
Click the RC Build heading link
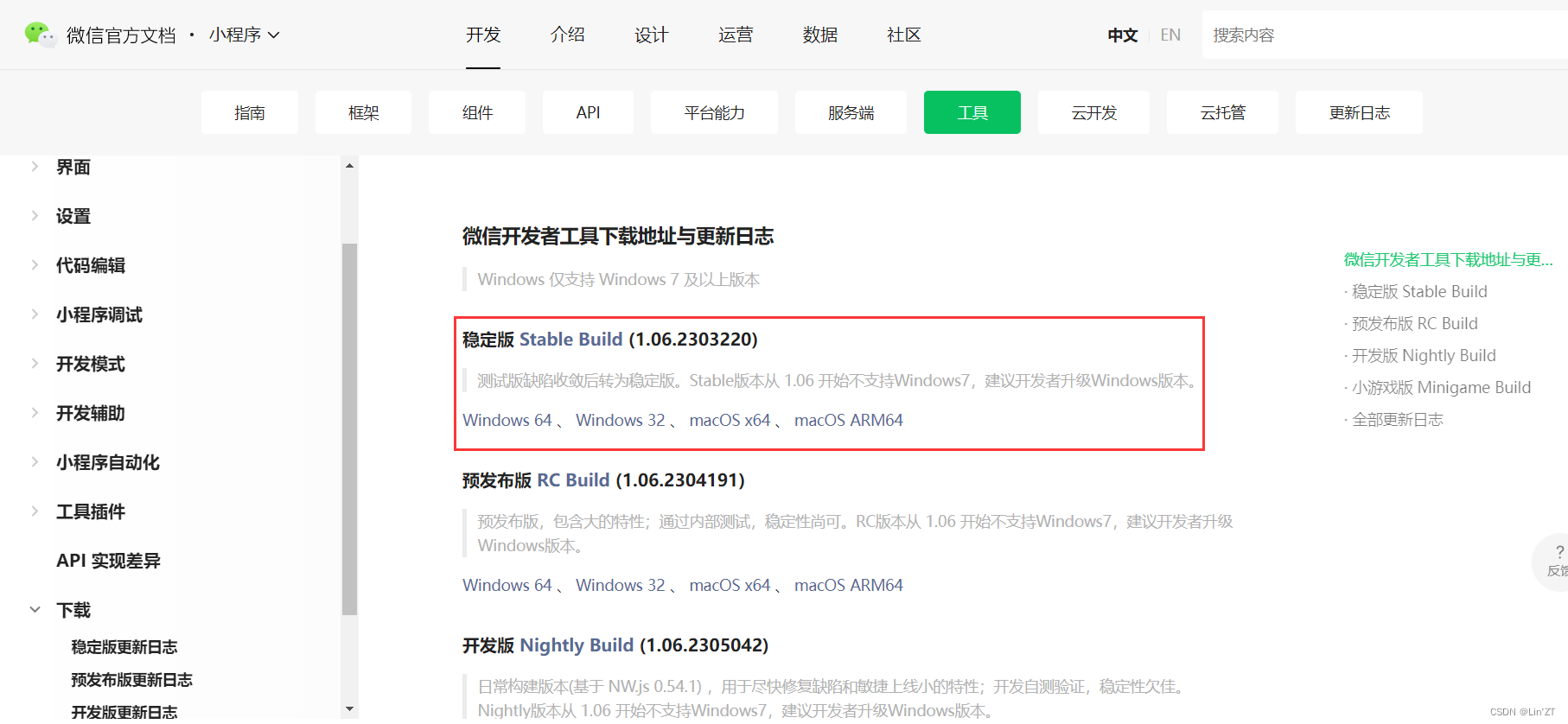573,479
